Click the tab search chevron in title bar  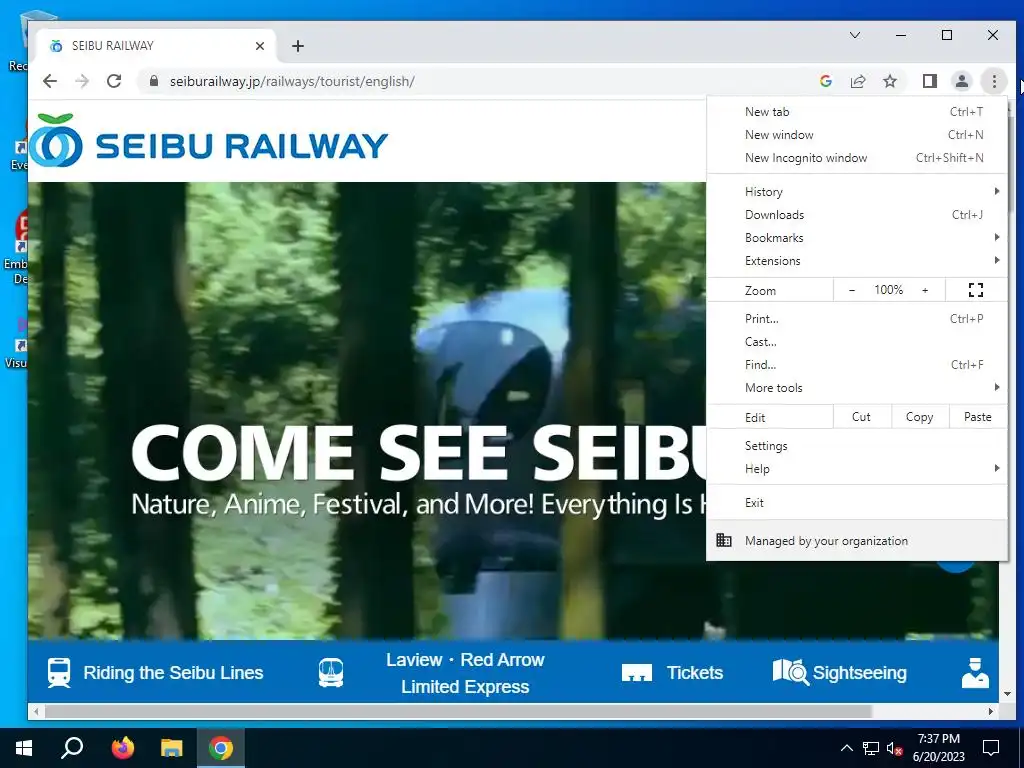(855, 35)
